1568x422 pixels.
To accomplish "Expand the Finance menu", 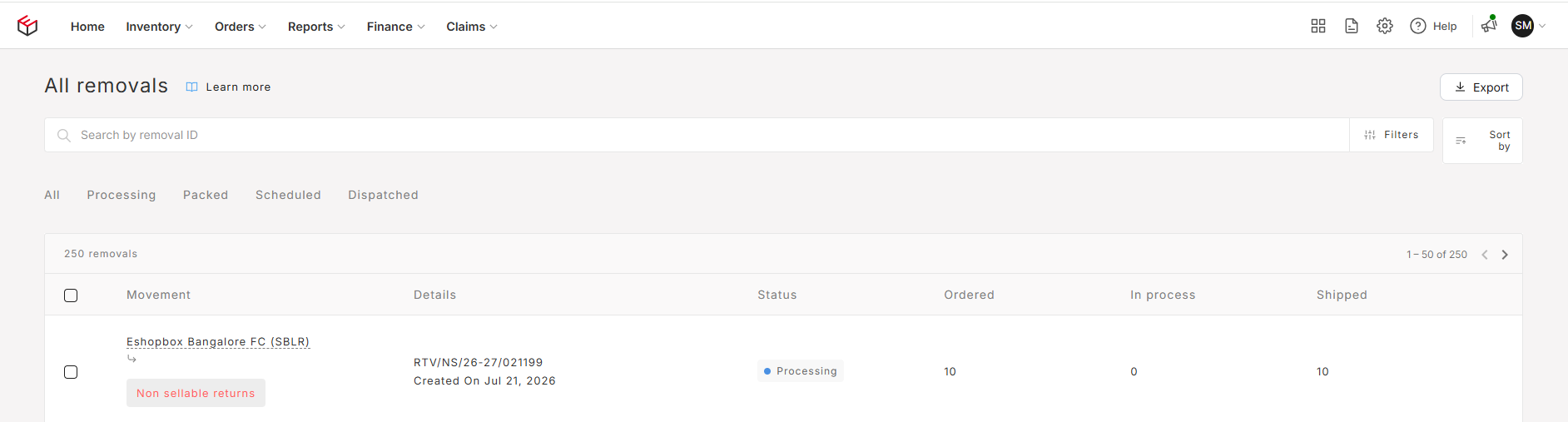I will coord(396,27).
